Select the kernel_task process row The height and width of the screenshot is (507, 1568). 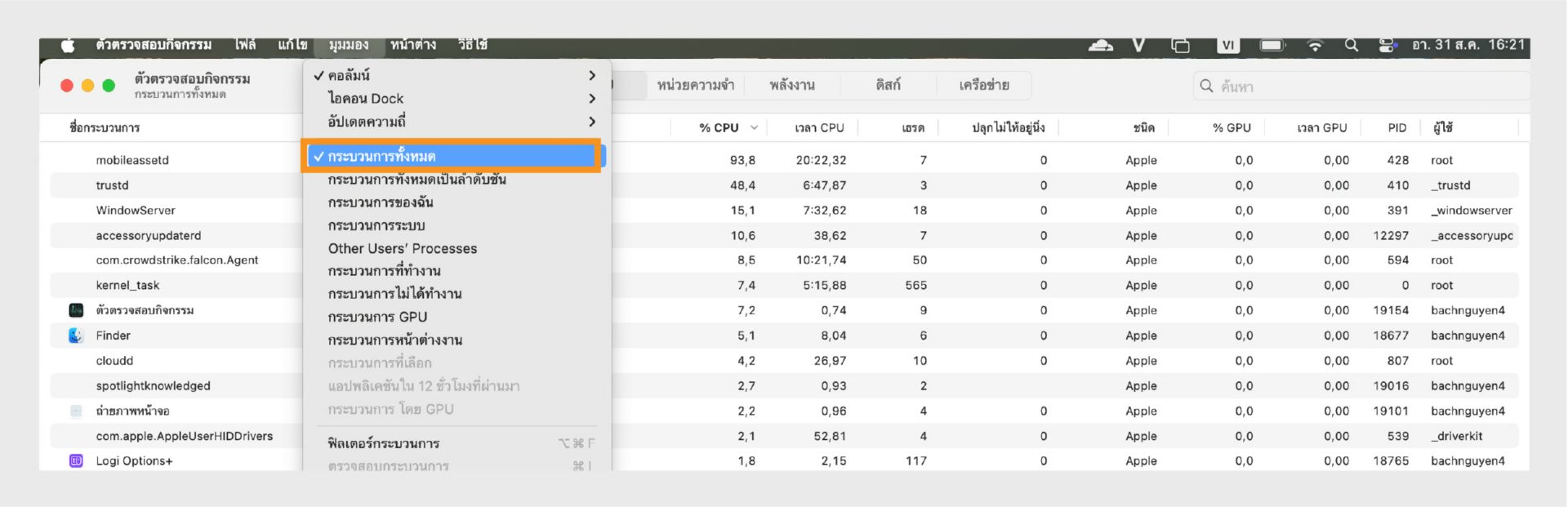(784, 285)
